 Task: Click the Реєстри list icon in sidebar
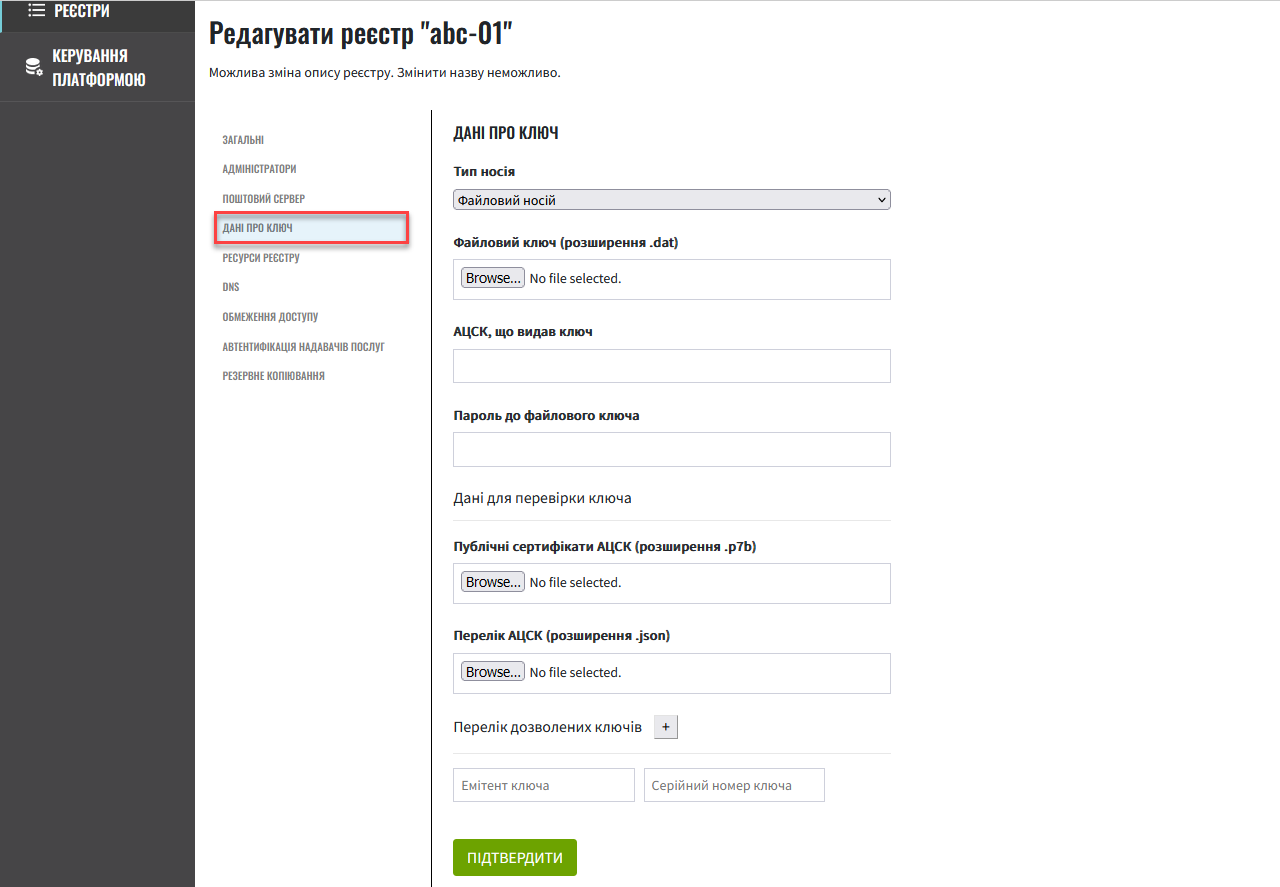coord(37,11)
